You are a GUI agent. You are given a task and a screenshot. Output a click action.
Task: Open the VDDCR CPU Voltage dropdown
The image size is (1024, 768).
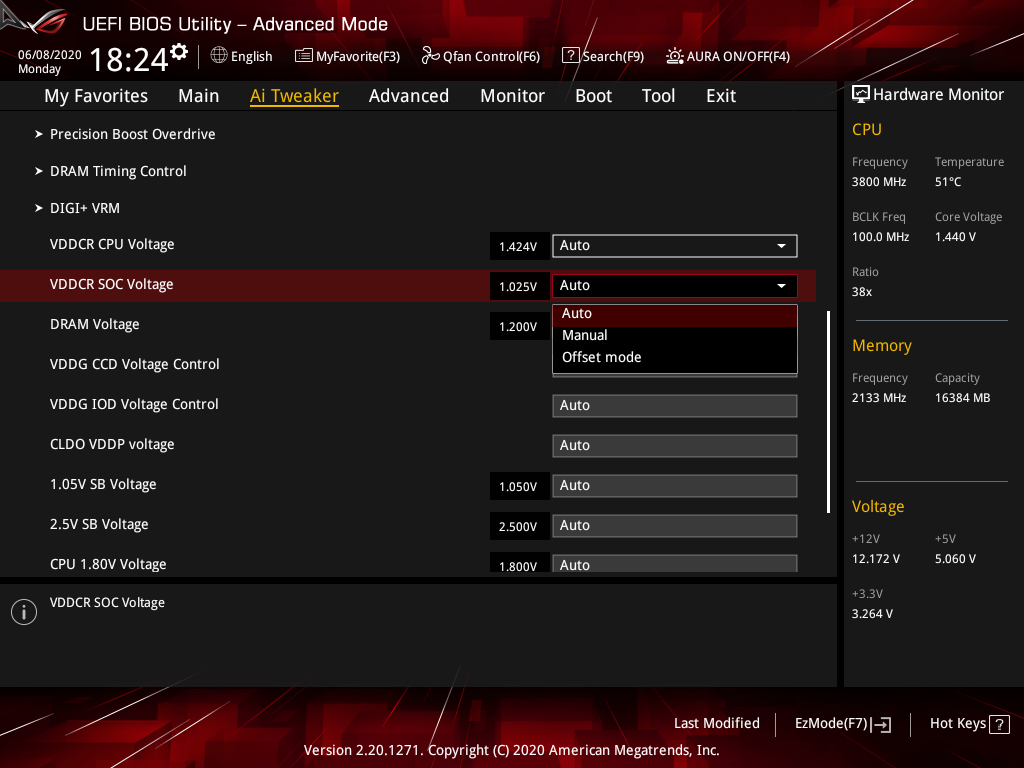point(675,246)
